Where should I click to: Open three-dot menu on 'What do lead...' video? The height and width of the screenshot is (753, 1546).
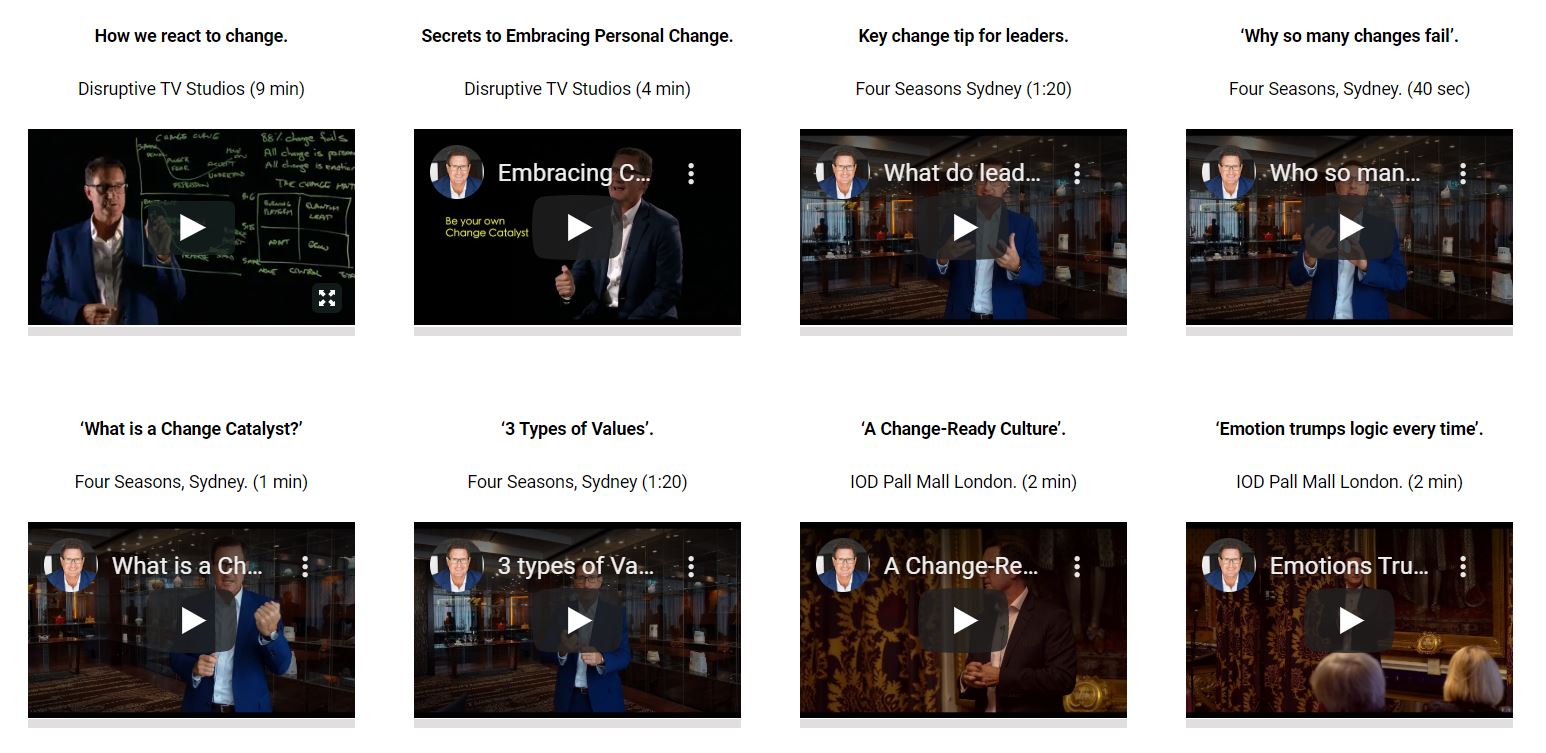coord(1077,173)
